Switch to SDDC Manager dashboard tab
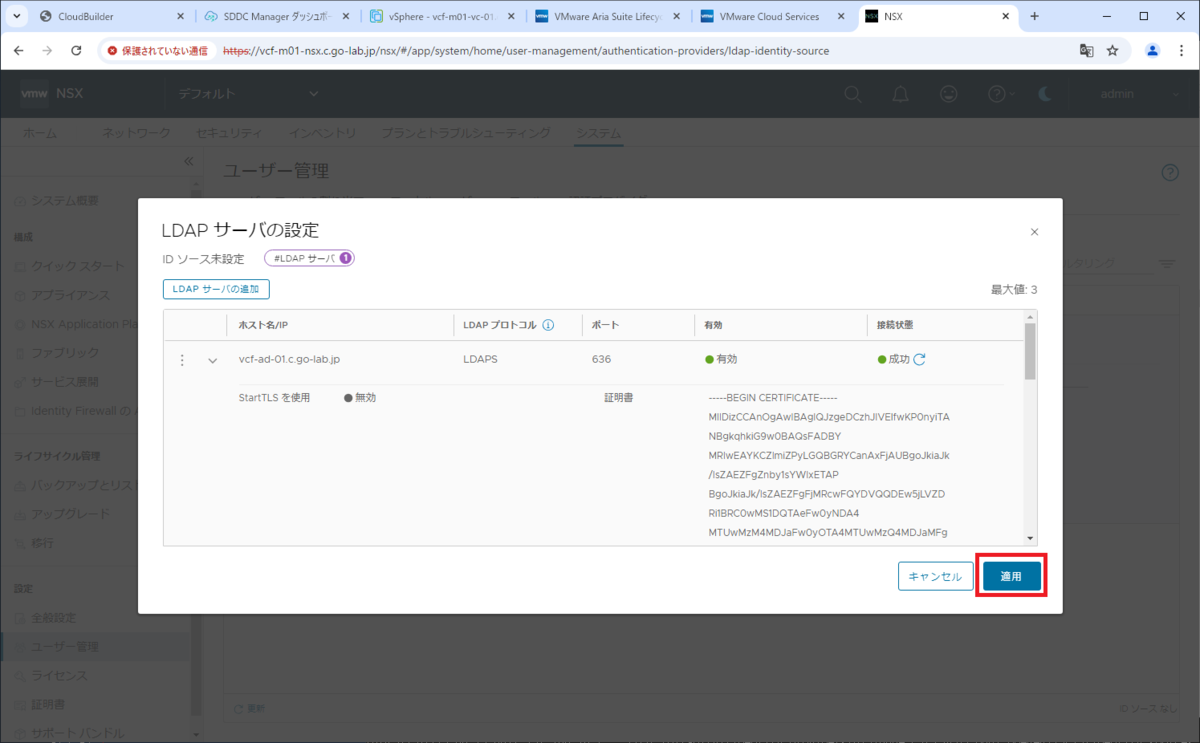The height and width of the screenshot is (743, 1200). coord(275,16)
